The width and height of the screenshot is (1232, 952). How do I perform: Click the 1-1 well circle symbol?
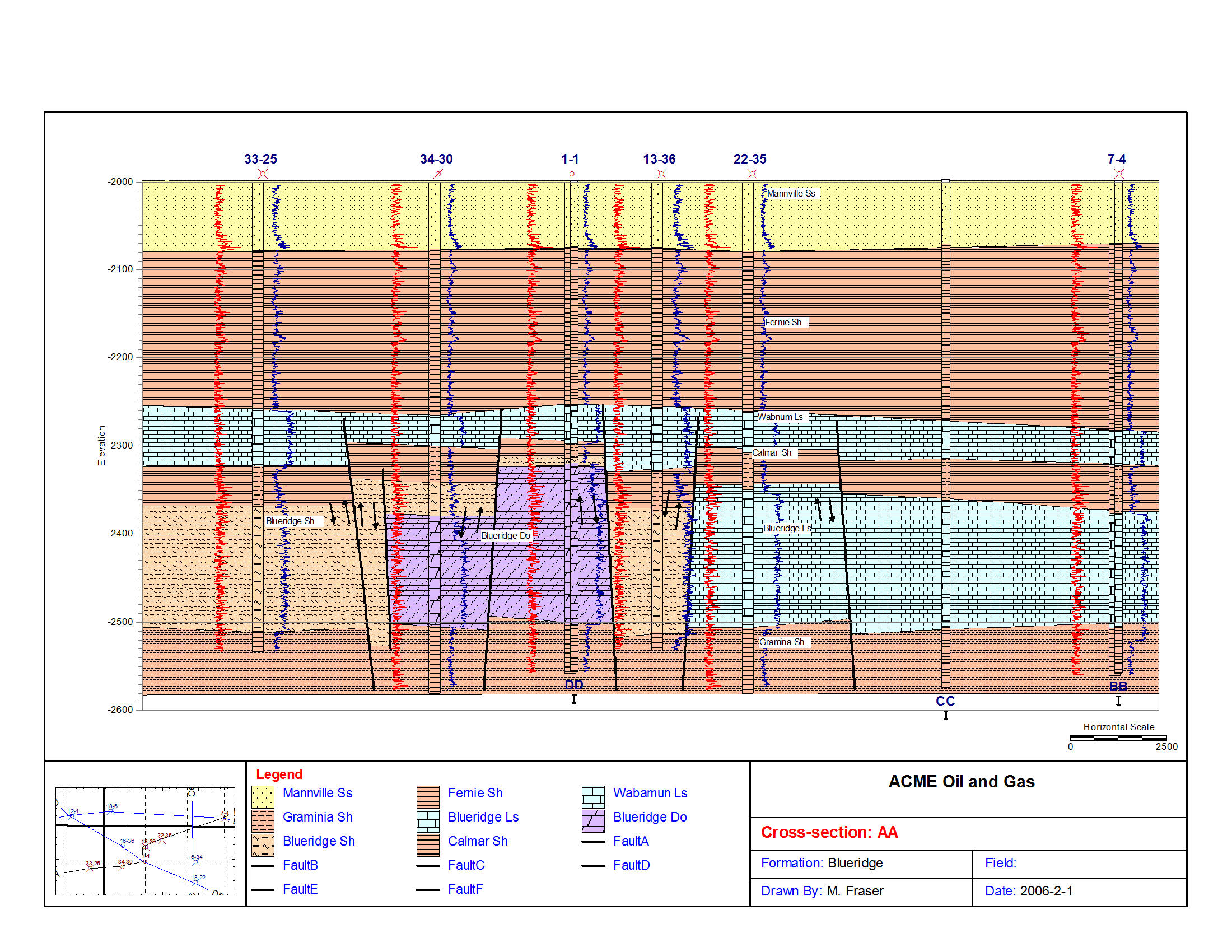(572, 174)
